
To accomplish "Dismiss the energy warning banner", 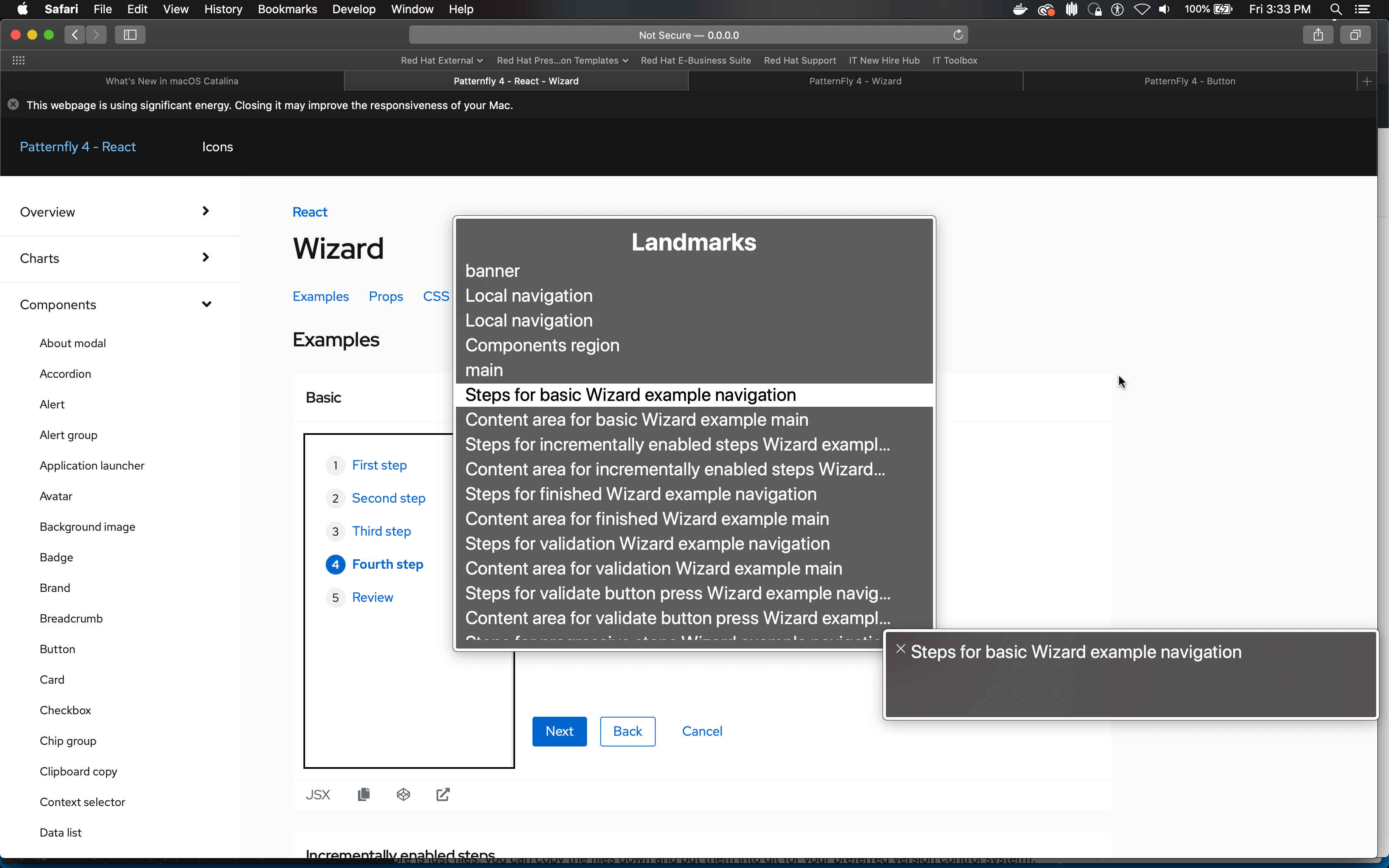I will (13, 105).
